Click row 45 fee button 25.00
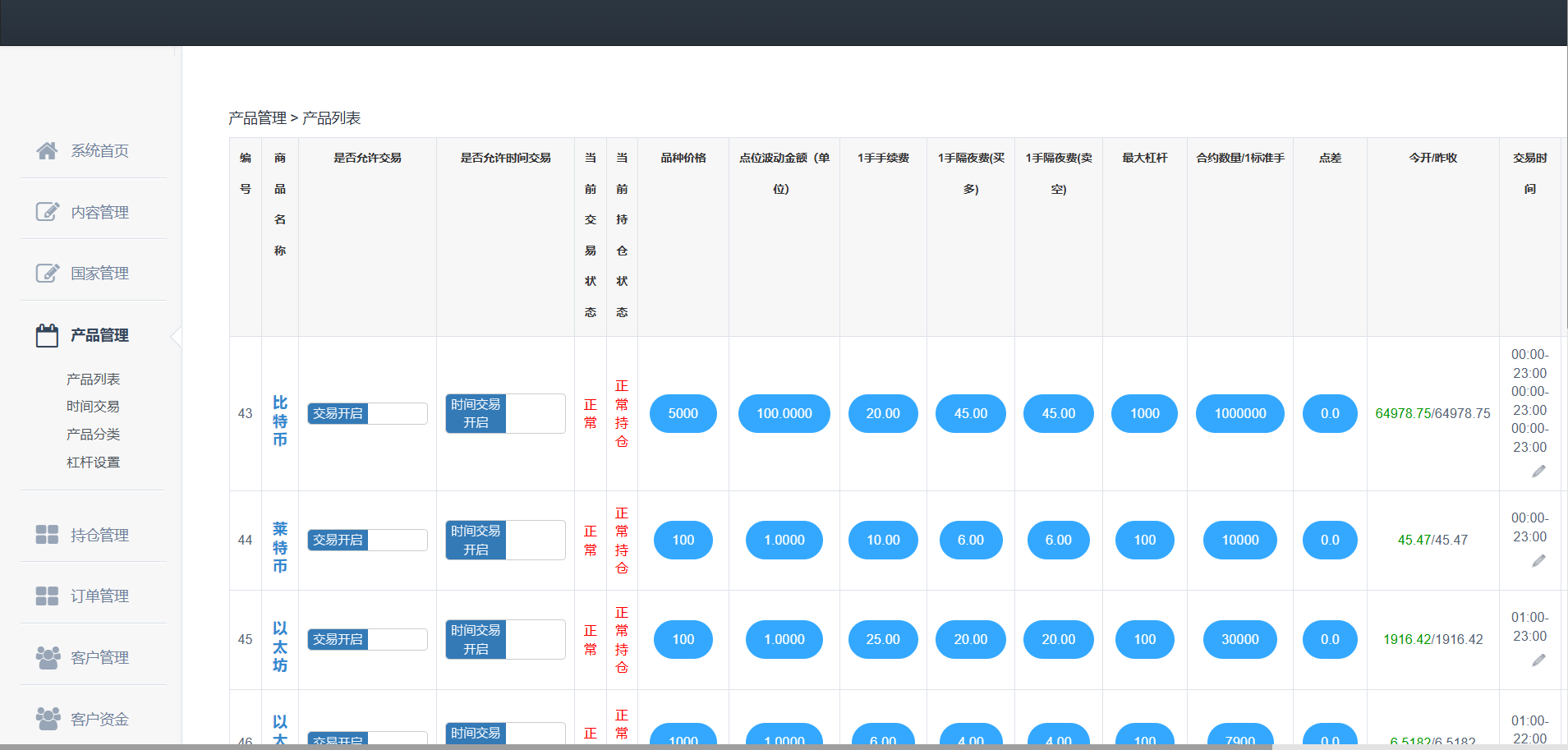The height and width of the screenshot is (750, 1568). point(883,639)
